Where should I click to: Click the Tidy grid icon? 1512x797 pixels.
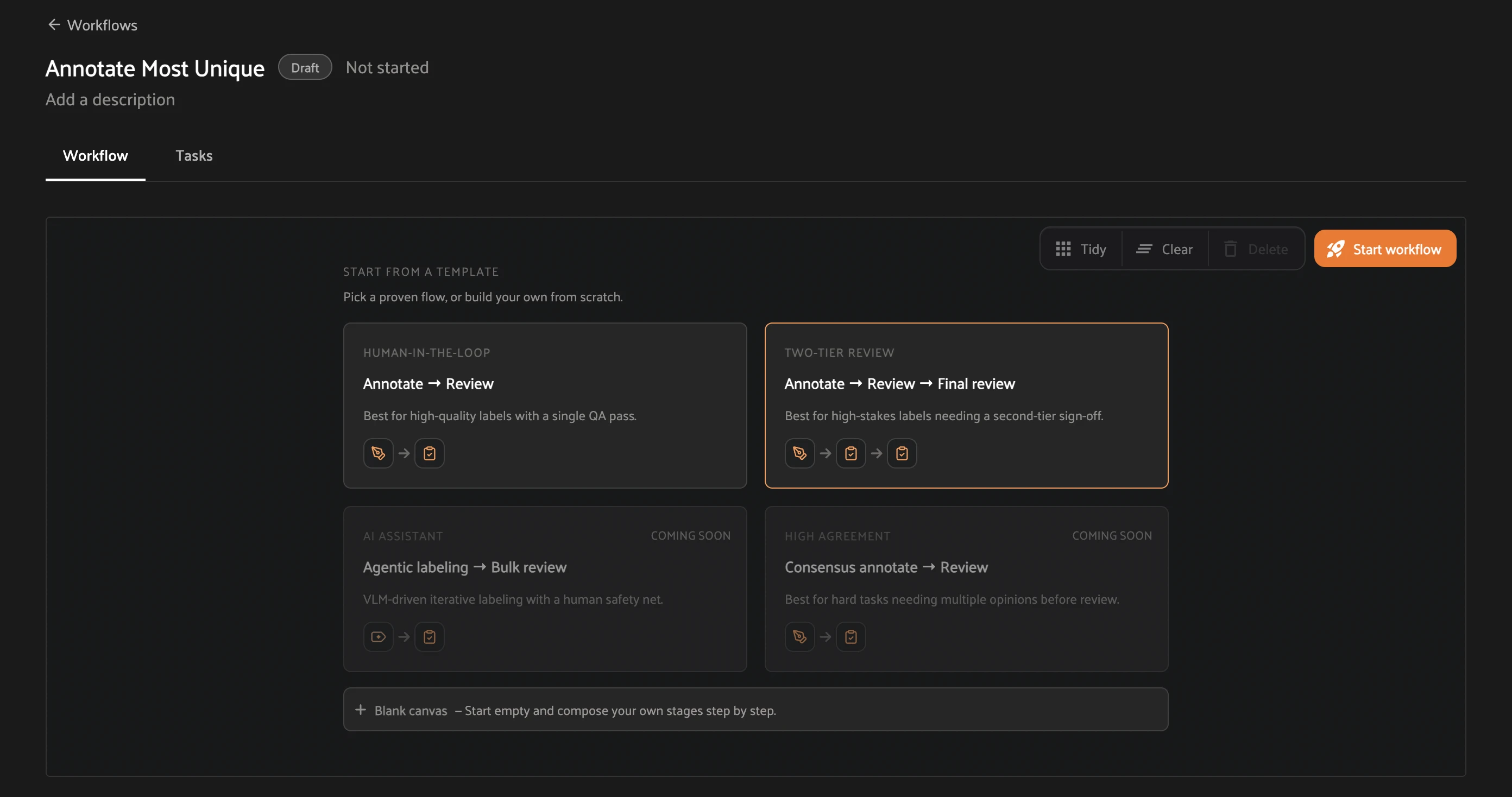click(1063, 249)
